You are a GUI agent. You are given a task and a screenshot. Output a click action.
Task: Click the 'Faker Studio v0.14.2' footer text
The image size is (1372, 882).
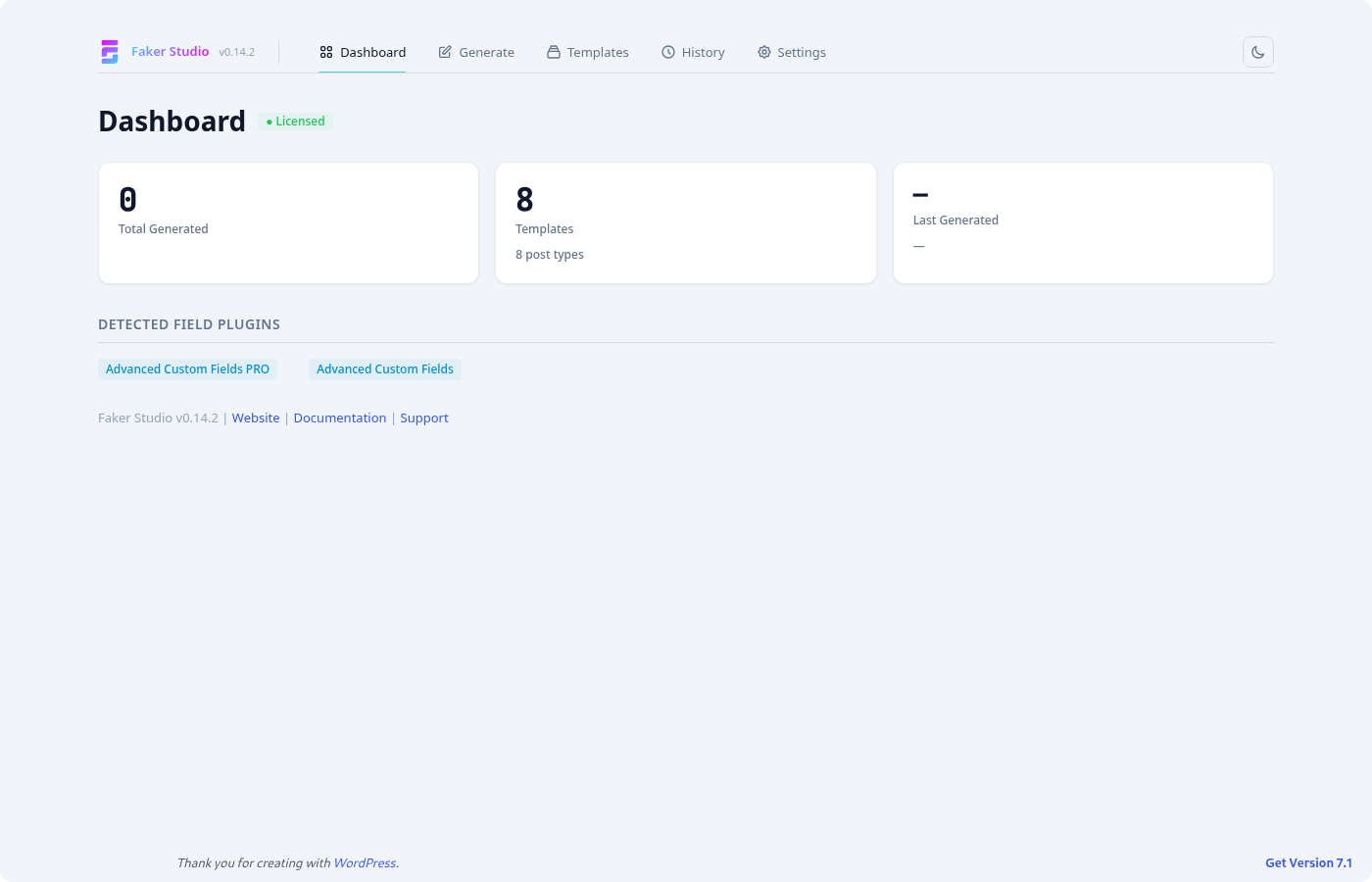158,418
